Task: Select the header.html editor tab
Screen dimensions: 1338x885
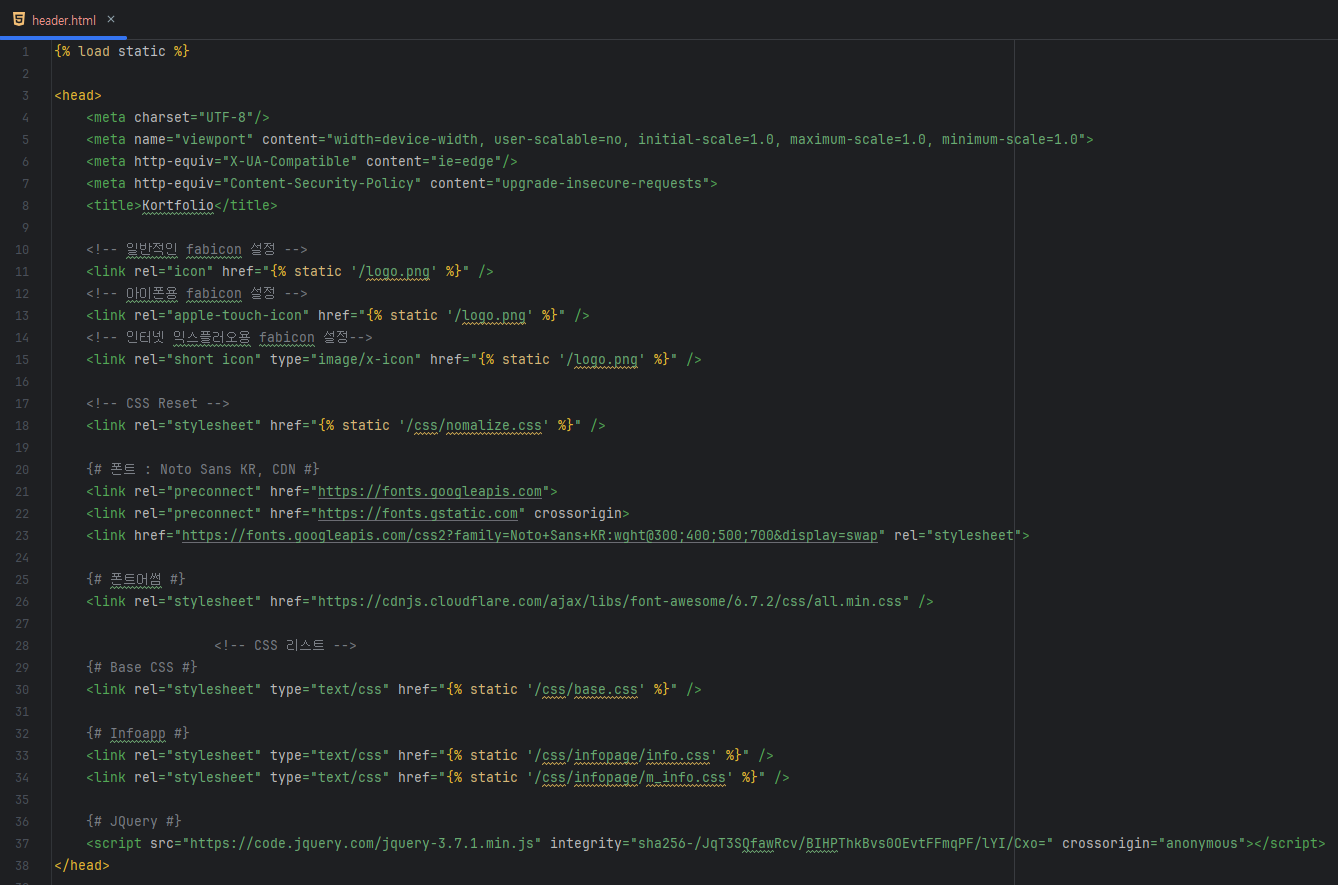Action: click(63, 20)
